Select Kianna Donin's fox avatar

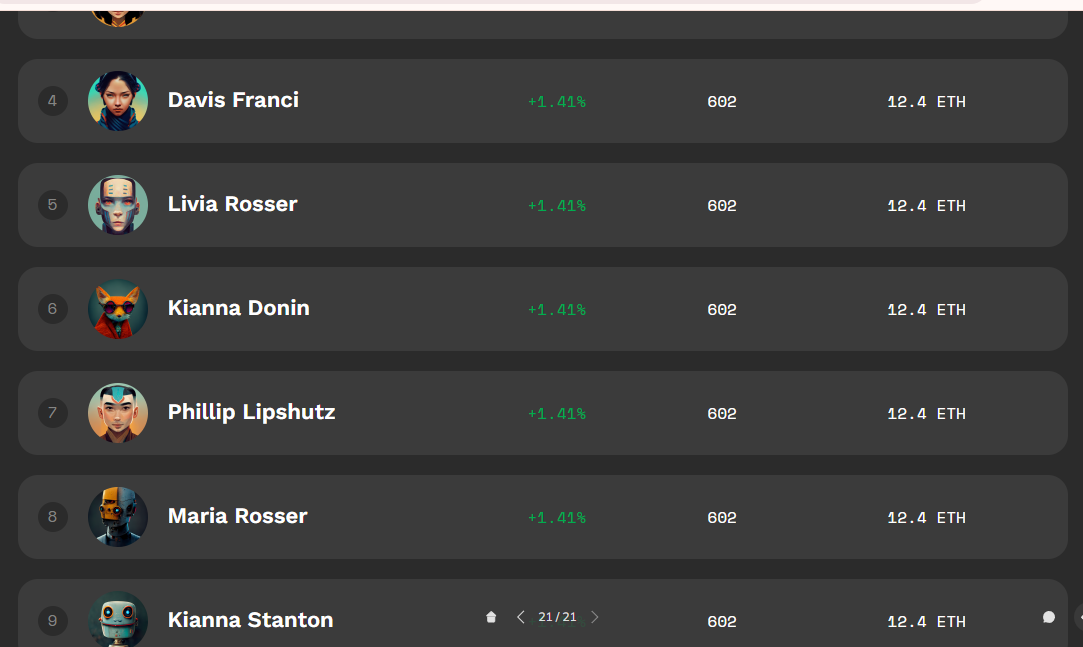pos(118,309)
